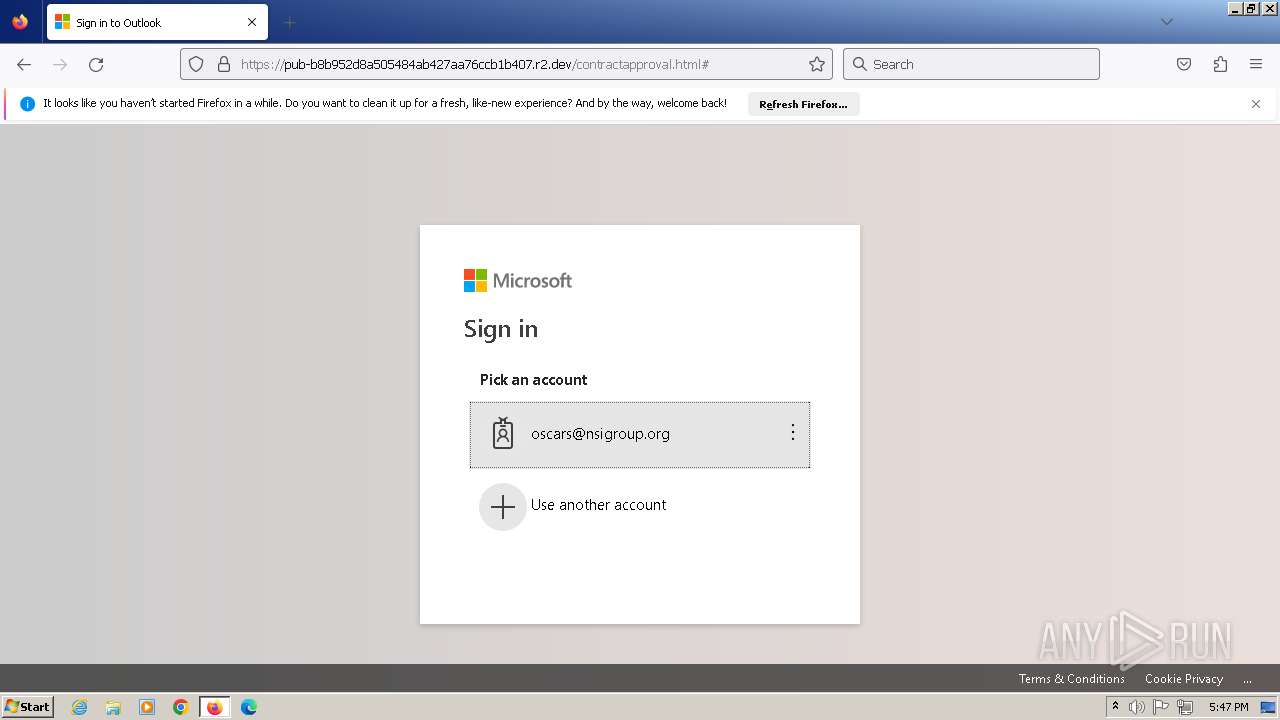Go back to previous page

[x=24, y=64]
